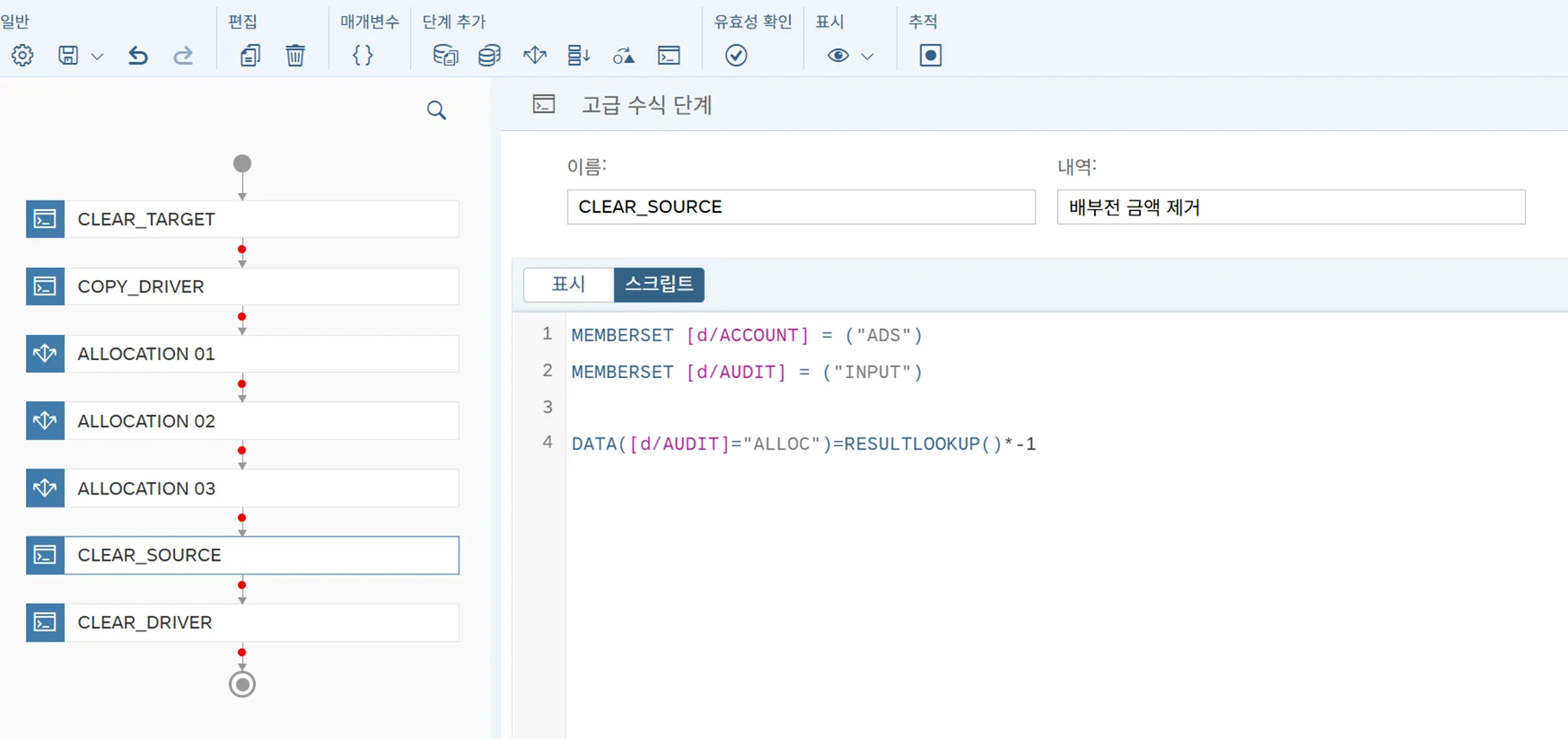The height and width of the screenshot is (739, 1568).
Task: Delete the selected step with trash icon
Action: [x=295, y=55]
